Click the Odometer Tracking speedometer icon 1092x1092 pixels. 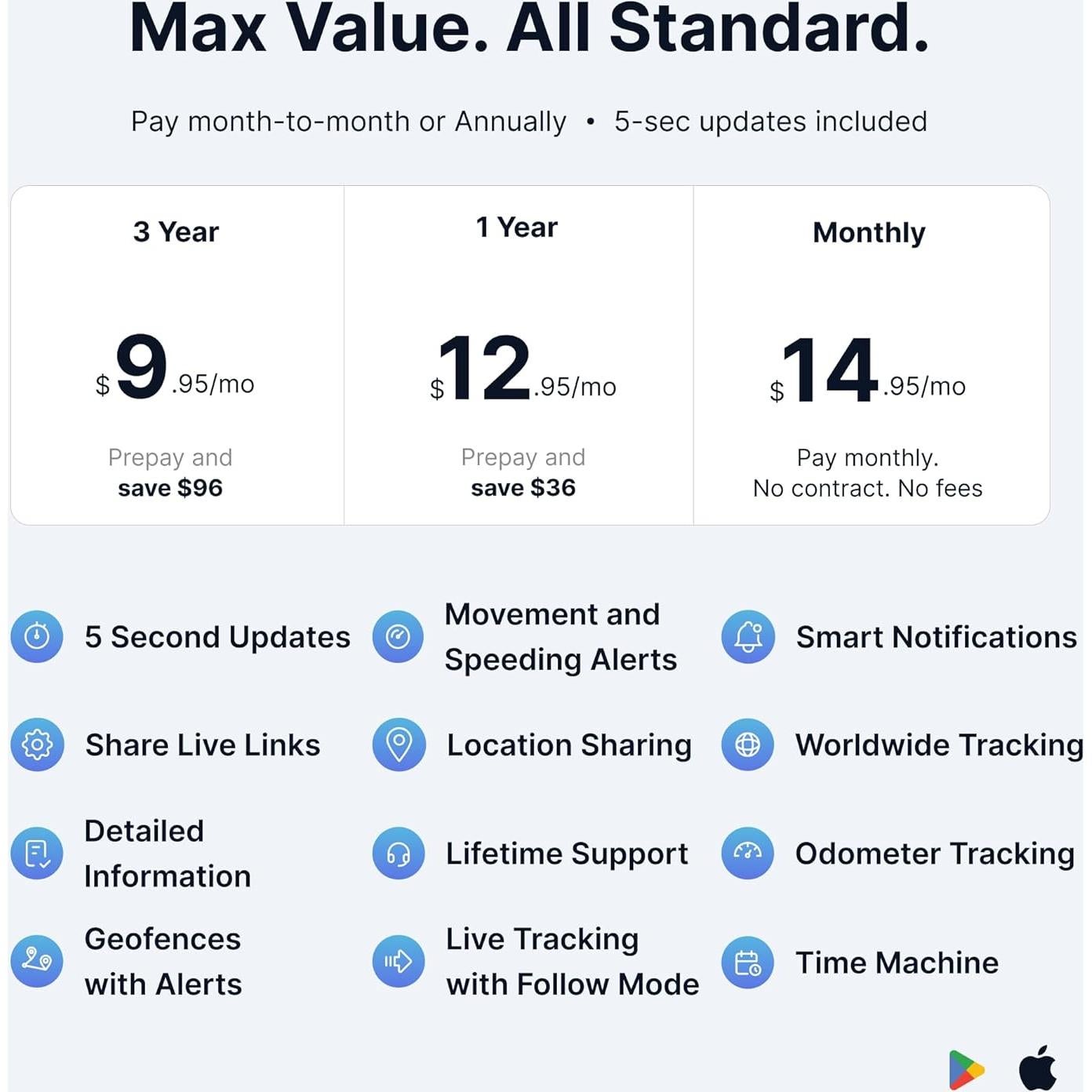point(748,853)
